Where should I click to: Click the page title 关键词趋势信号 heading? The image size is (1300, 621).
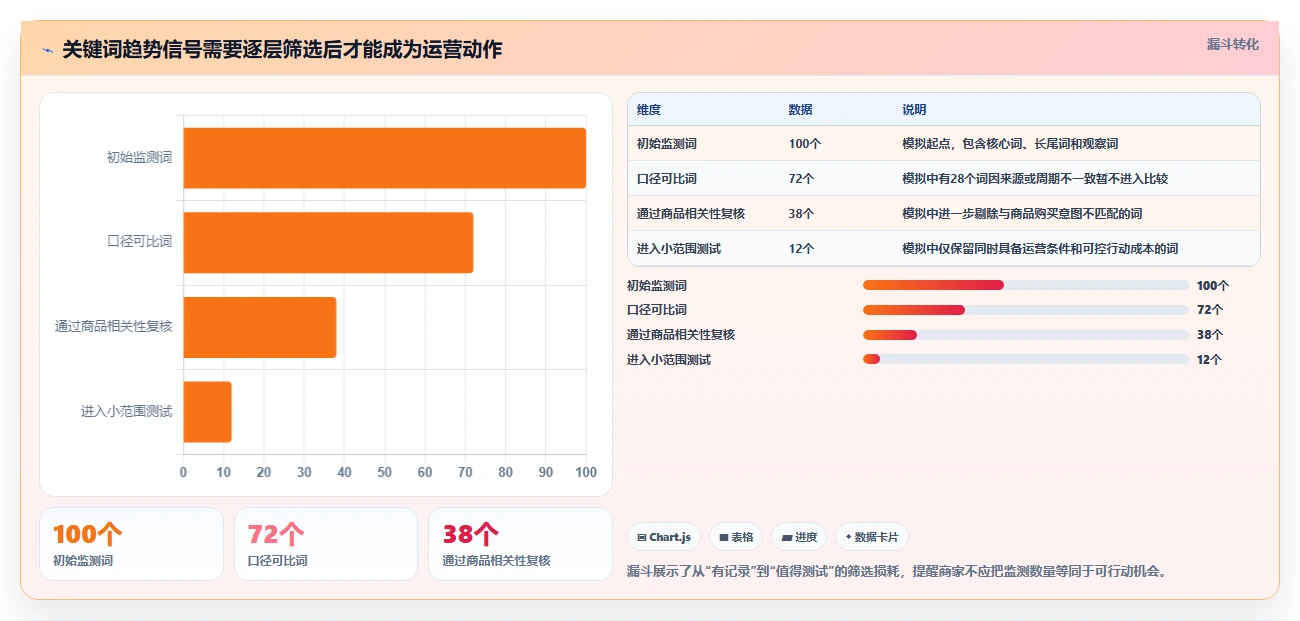[282, 50]
